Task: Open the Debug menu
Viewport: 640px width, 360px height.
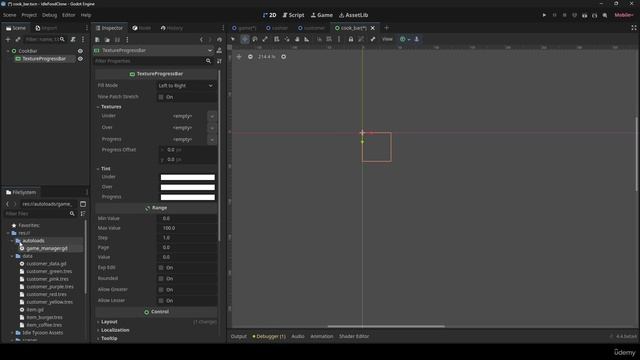Action: (x=49, y=15)
